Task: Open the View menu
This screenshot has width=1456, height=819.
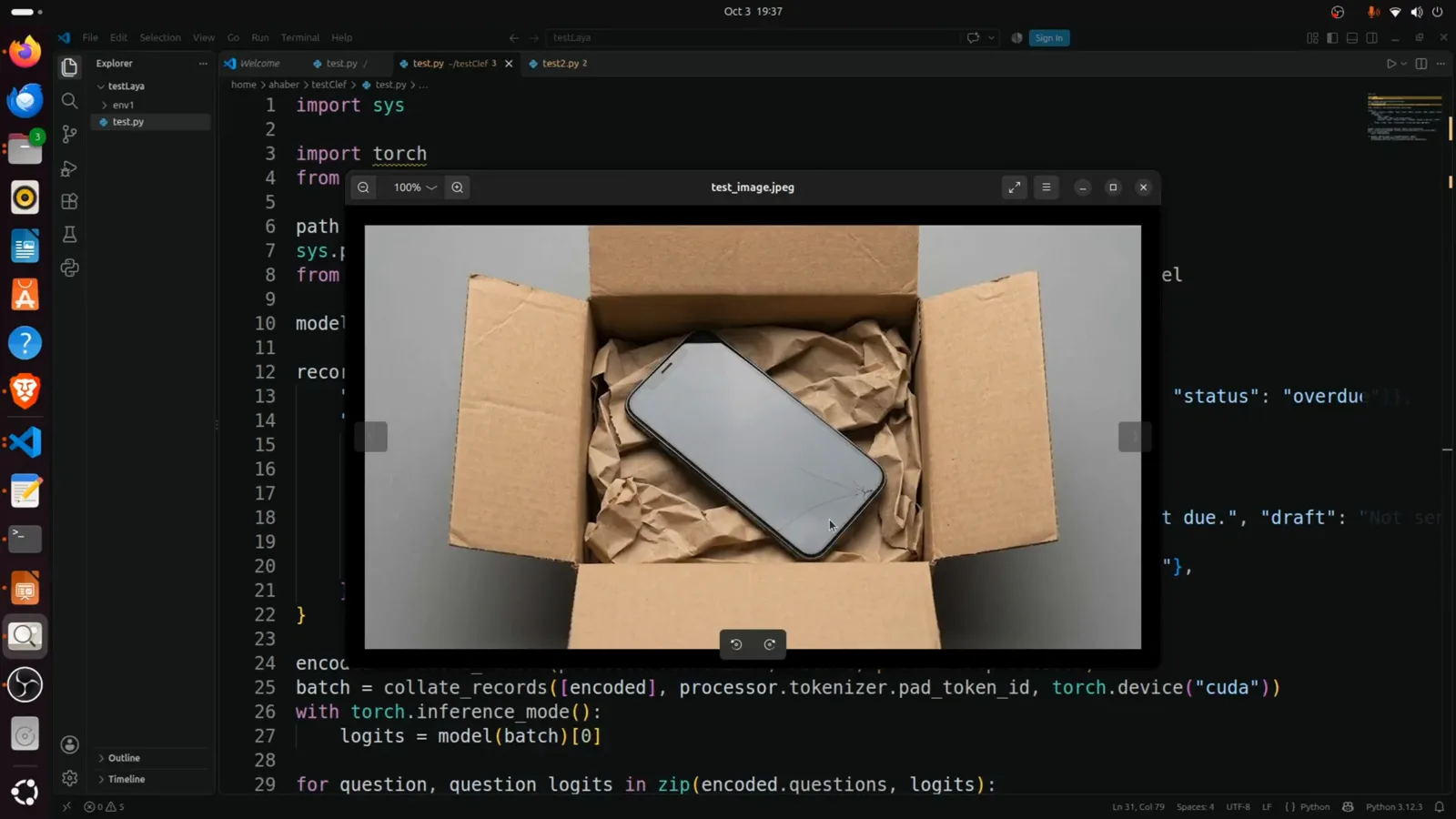Action: click(x=204, y=38)
